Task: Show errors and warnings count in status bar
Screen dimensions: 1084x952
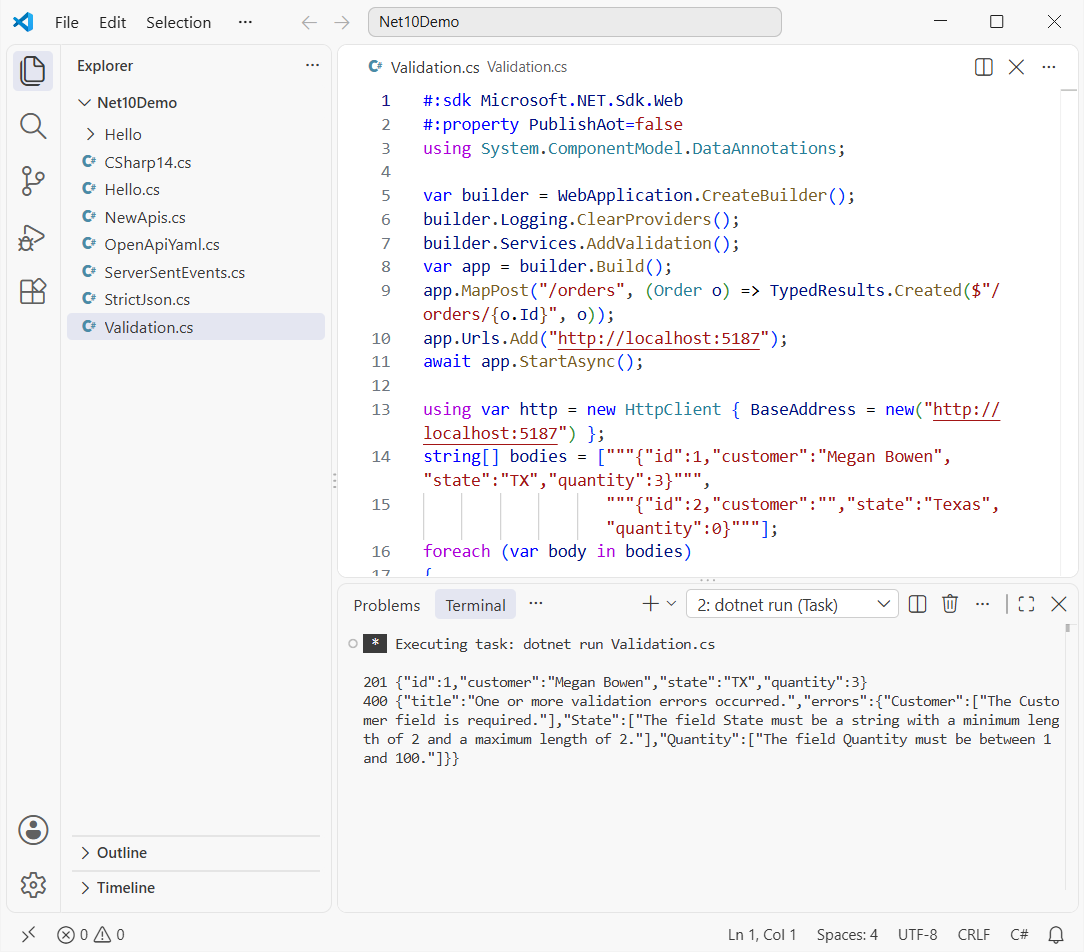Action: click(x=91, y=935)
